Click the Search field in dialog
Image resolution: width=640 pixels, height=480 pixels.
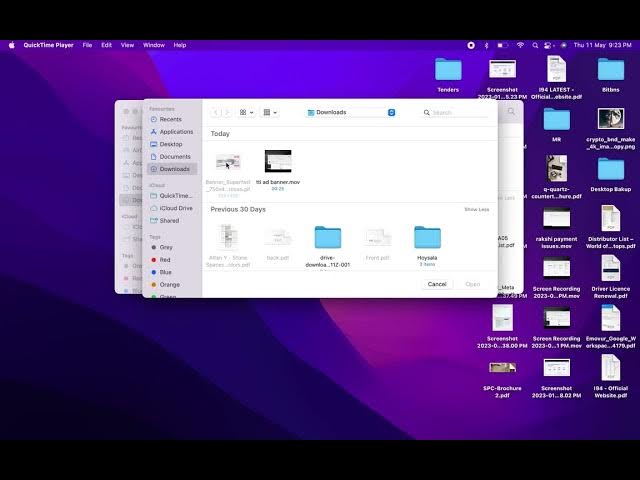coord(455,112)
